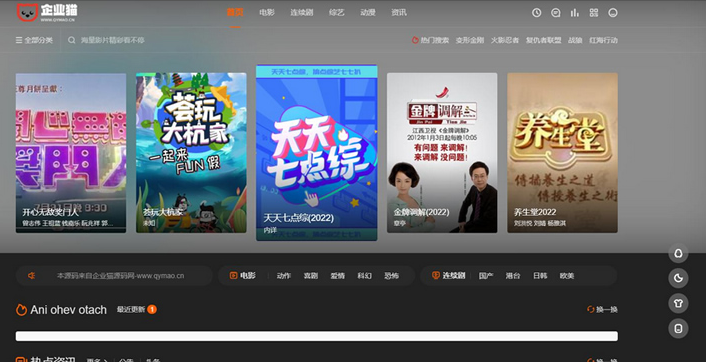Toggle night mode with the moon icon
The height and width of the screenshot is (362, 706).
678,278
